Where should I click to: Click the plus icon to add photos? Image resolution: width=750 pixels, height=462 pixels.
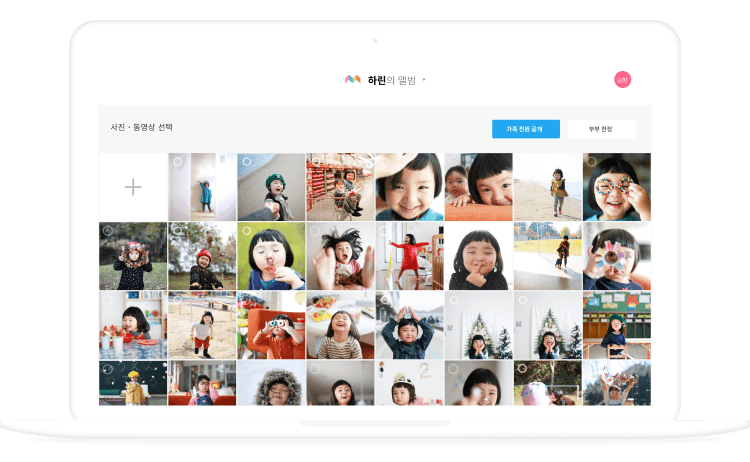coord(132,187)
